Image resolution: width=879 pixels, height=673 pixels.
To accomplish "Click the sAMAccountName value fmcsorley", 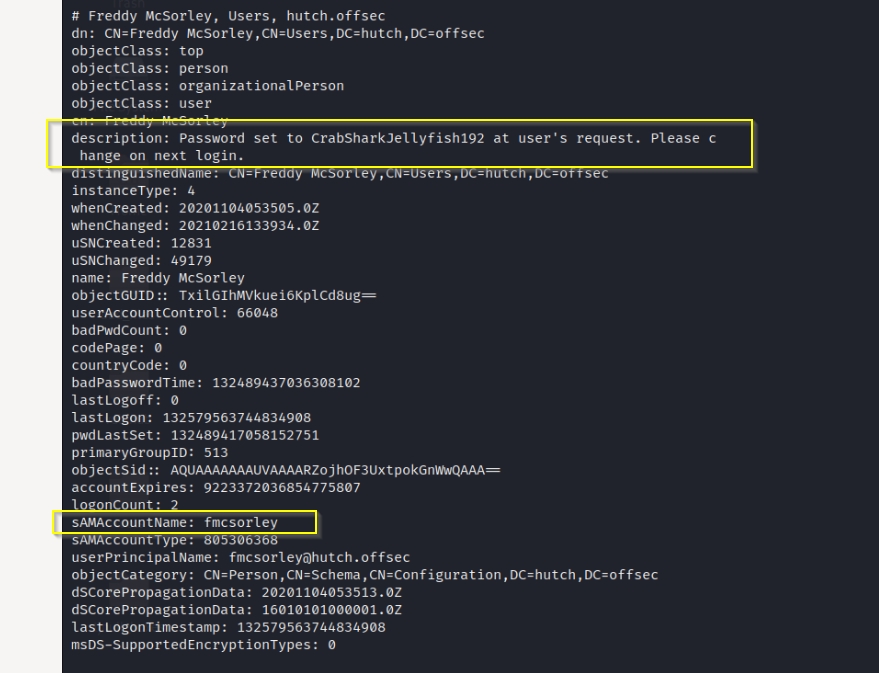I will [x=241, y=522].
